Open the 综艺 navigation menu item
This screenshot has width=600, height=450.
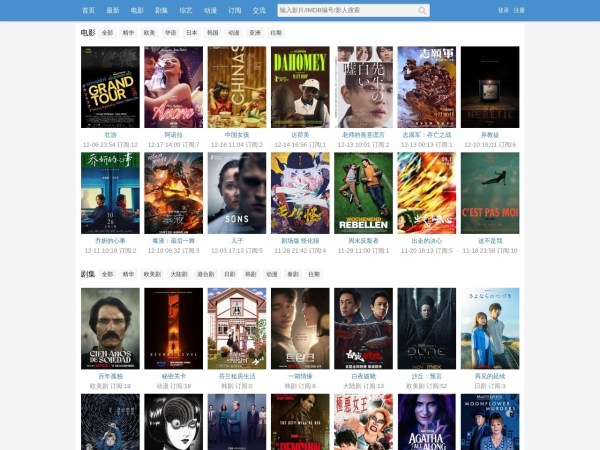(x=186, y=10)
